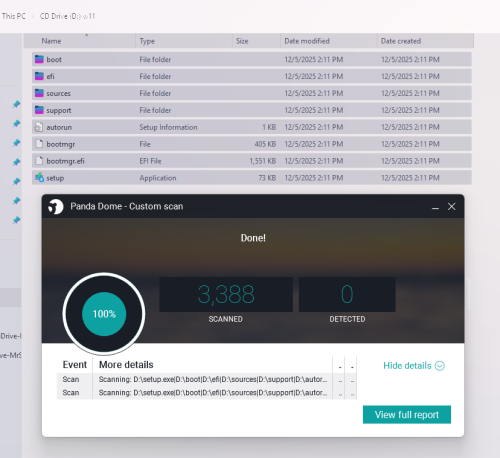Click the Panda Dome - Custom scan title
500x458 pixels.
tap(127, 206)
